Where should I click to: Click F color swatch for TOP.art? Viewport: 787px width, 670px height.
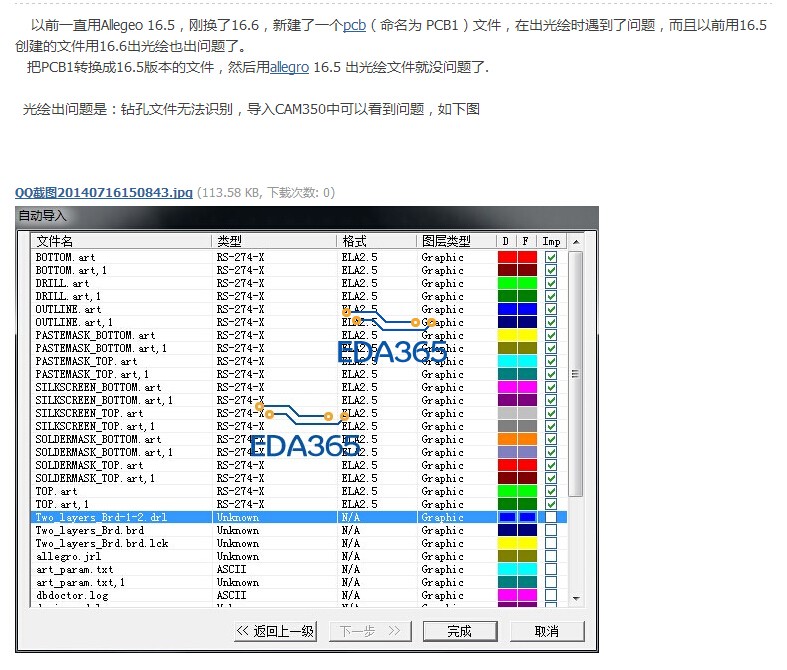point(528,491)
